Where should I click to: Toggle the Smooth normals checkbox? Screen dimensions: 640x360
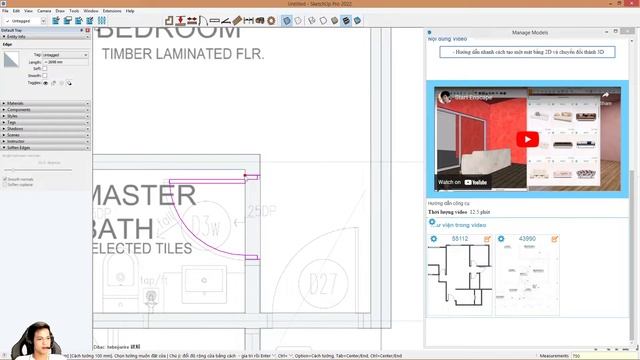(x=5, y=179)
